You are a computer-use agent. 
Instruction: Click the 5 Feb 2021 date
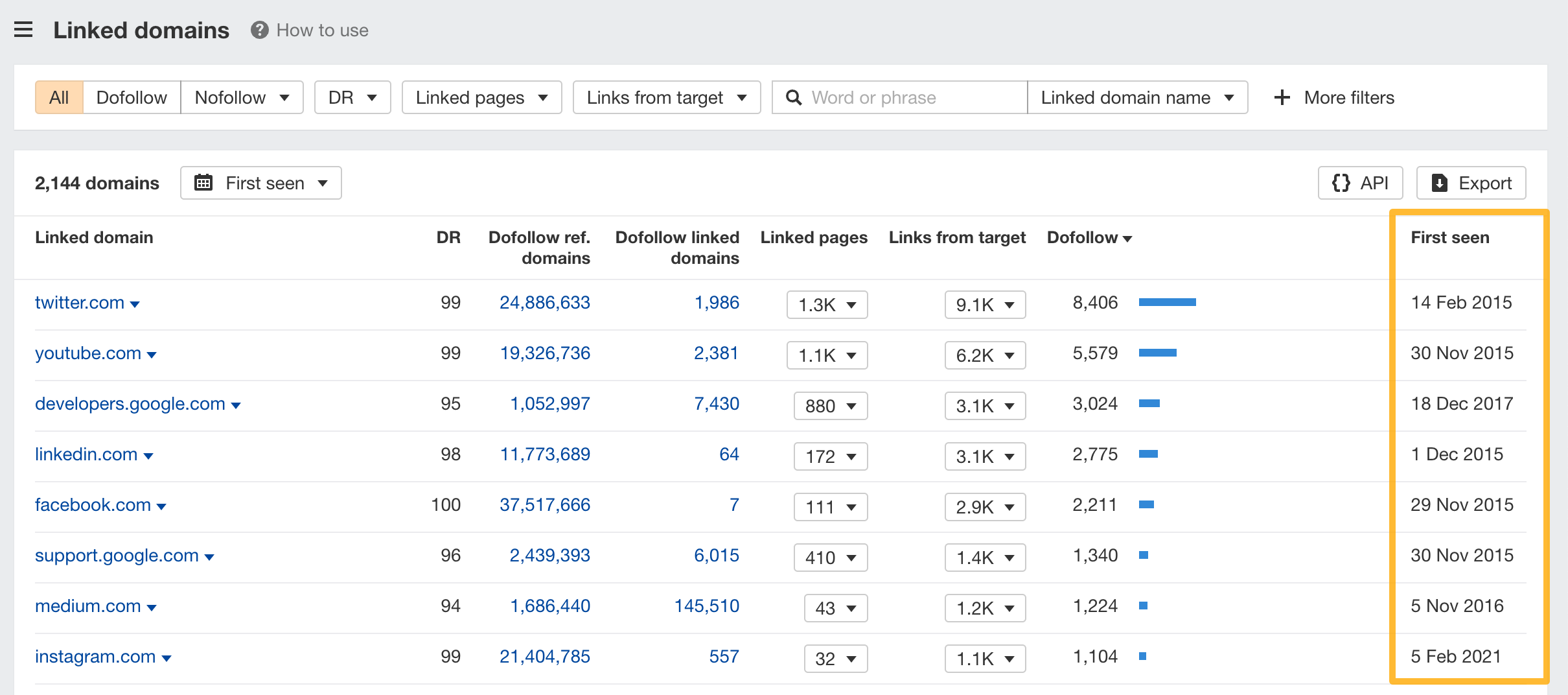(x=1456, y=656)
